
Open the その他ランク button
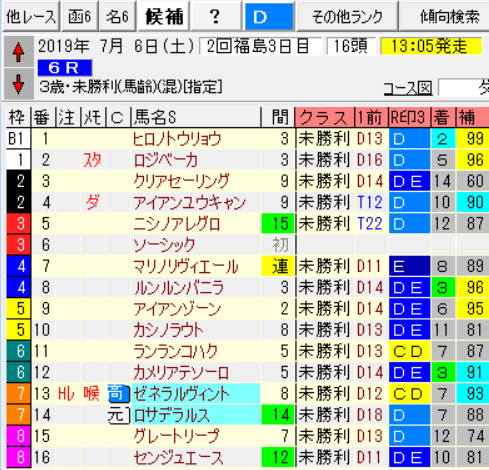click(348, 16)
